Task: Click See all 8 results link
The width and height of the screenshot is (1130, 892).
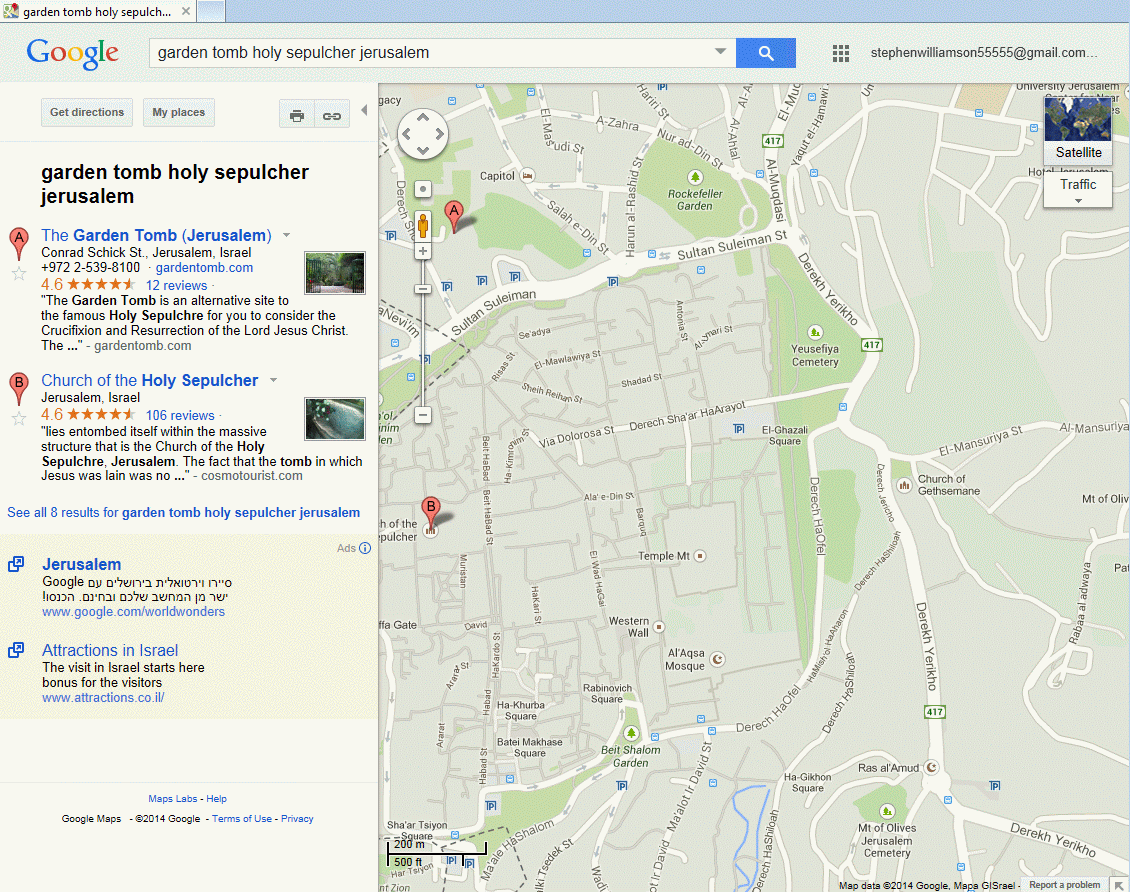Action: [x=184, y=512]
